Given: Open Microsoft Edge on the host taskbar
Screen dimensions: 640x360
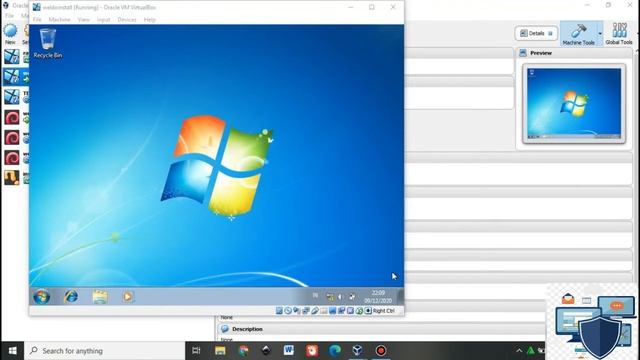Looking at the screenshot, I should click(x=335, y=351).
